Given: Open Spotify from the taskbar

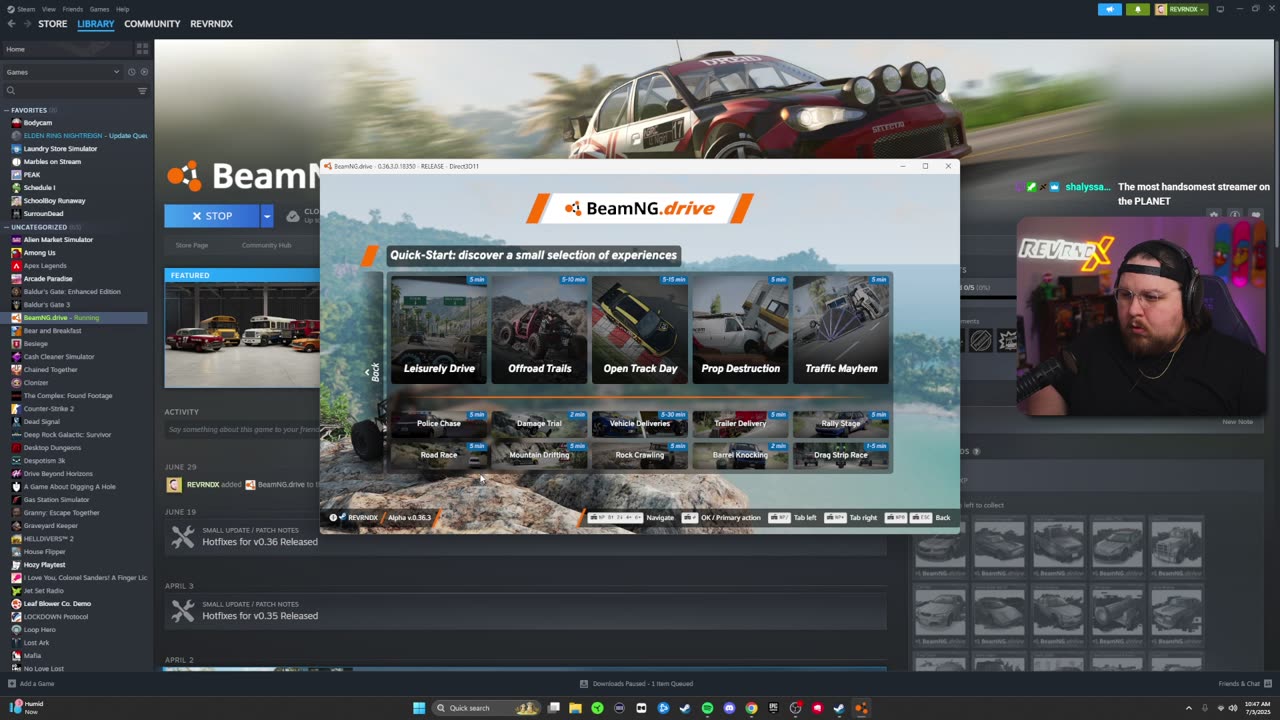Looking at the screenshot, I should coord(707,708).
